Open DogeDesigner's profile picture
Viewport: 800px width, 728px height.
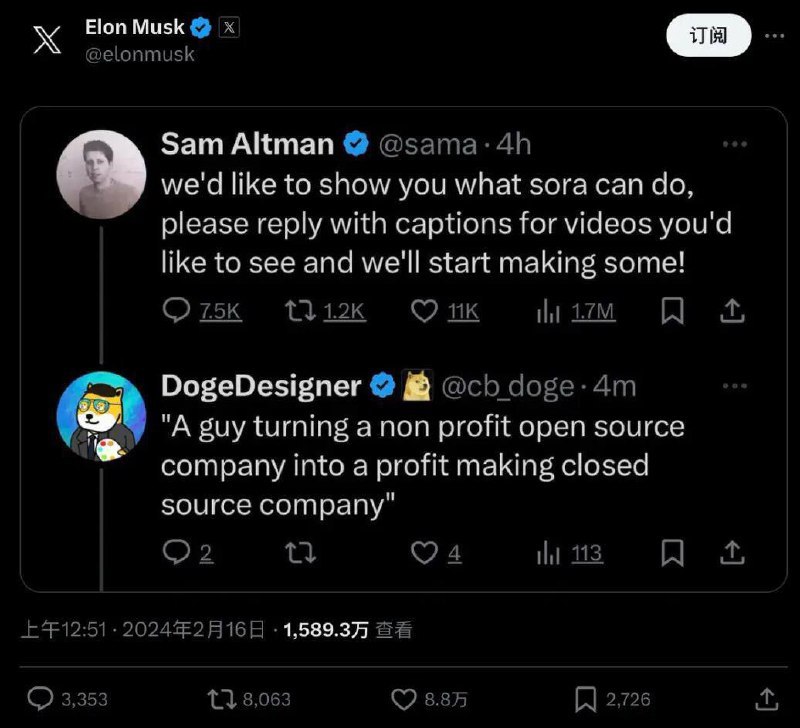pyautogui.click(x=100, y=415)
